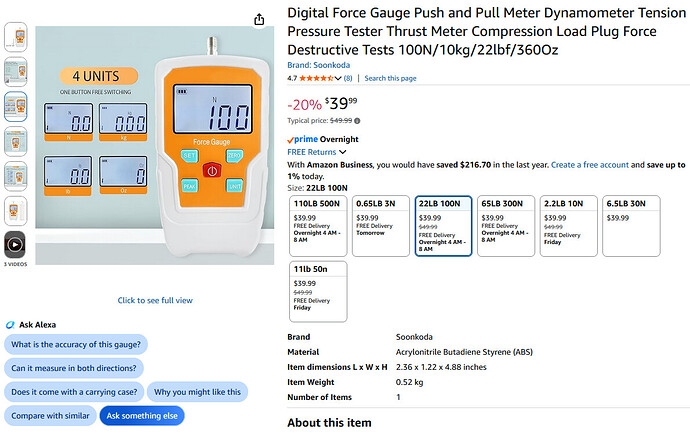
Task: Select the first product thumbnail
Action: point(15,37)
